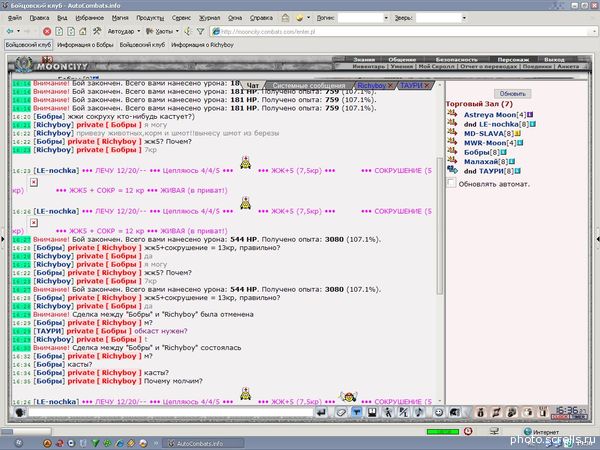Click info badge beside MWR-Moon[4]

pyautogui.click(x=520, y=143)
